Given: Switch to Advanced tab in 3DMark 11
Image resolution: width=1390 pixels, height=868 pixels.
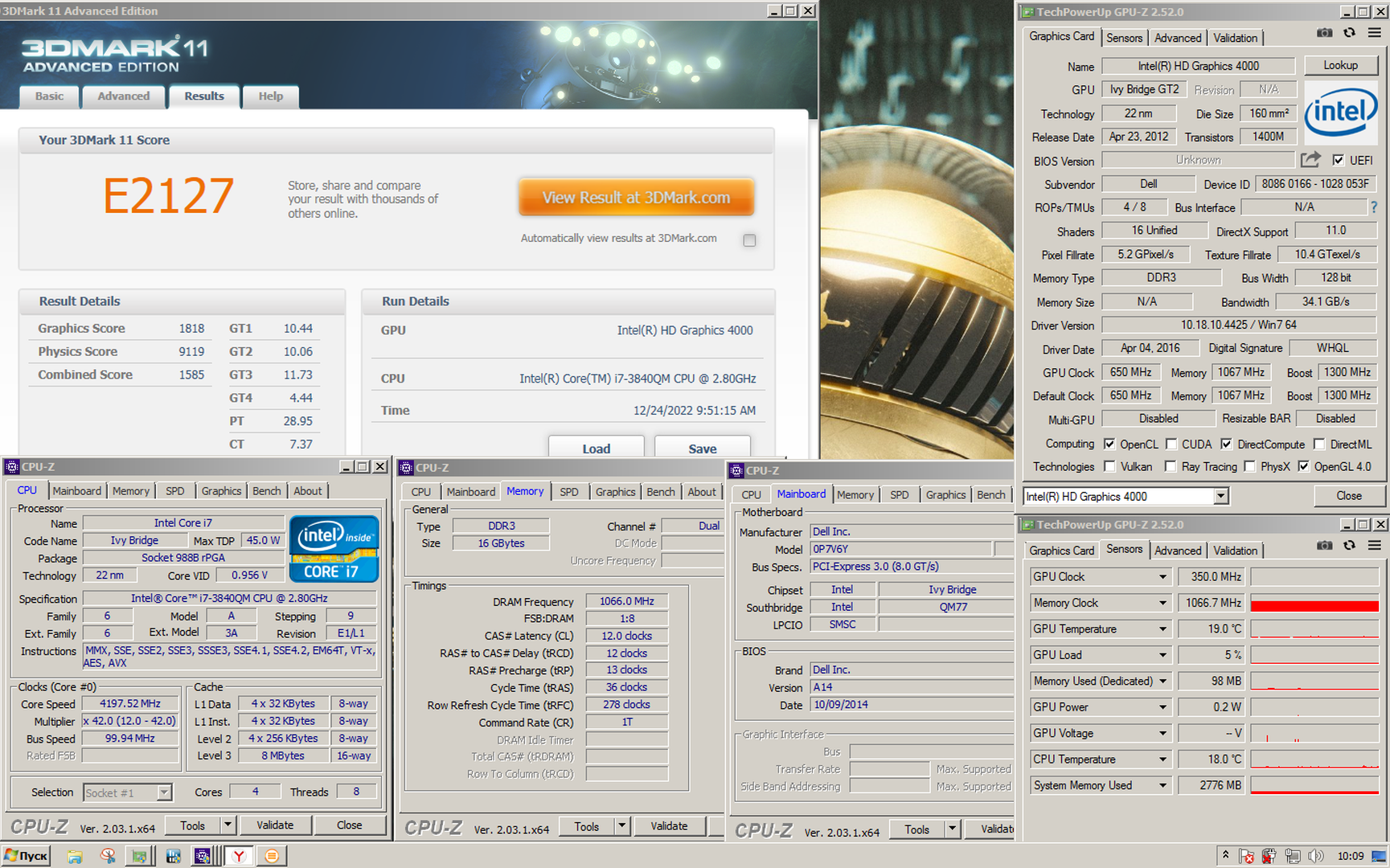Looking at the screenshot, I should click(124, 96).
